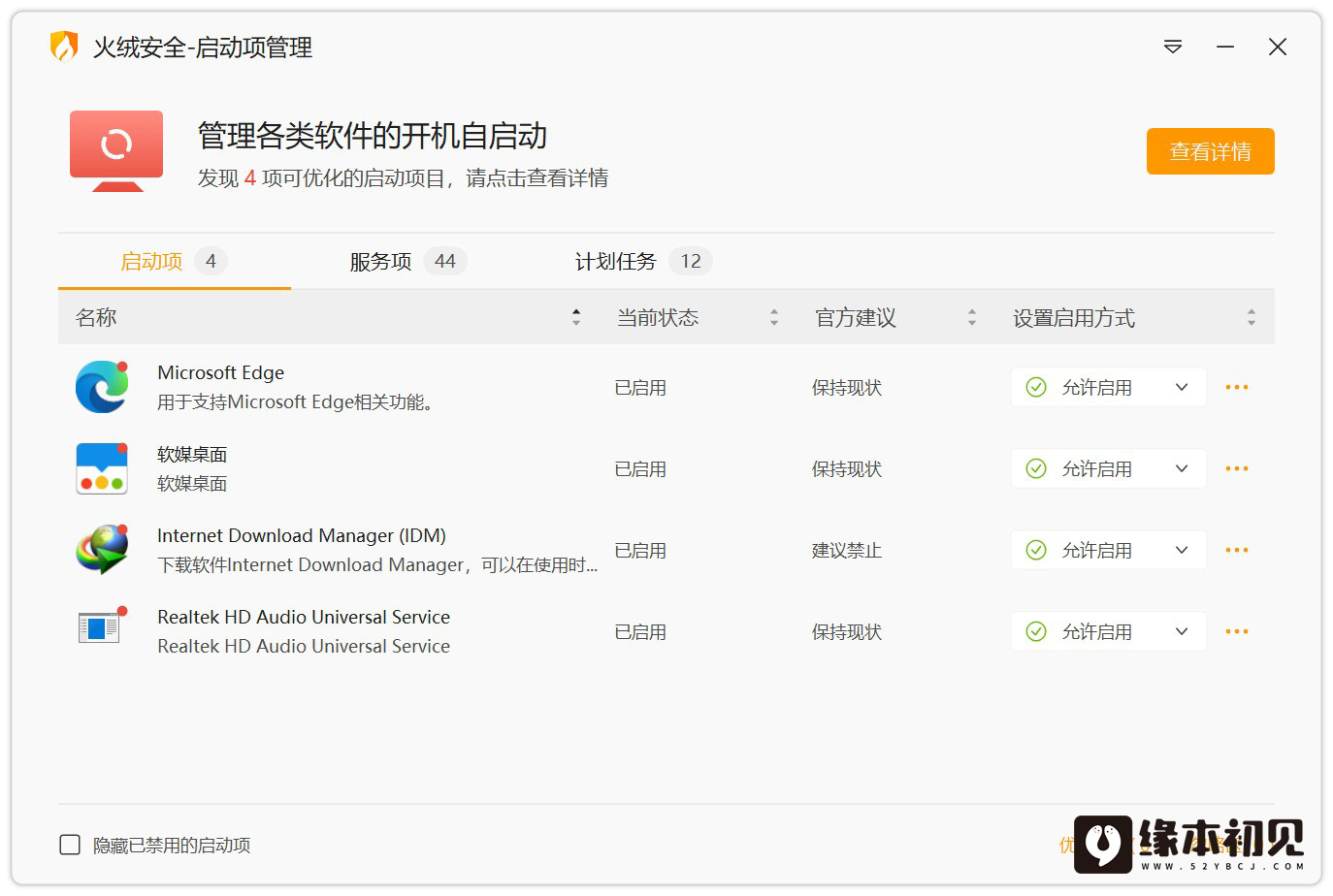Click 已启用 status for 软媒桌面
1333x896 pixels.
[x=640, y=469]
